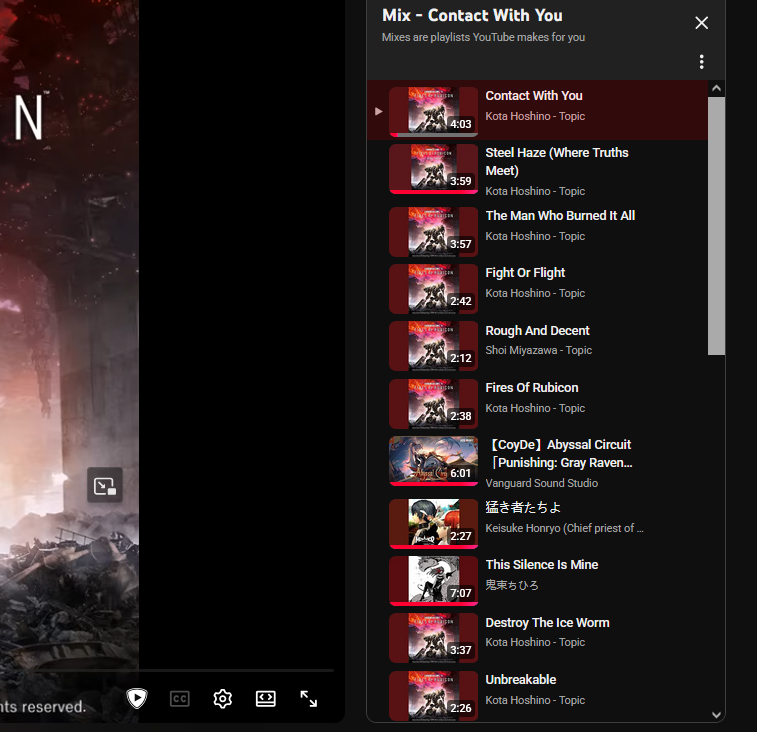The image size is (757, 732).
Task: Open Steel Haze (Where Truths Meet) title
Action: click(557, 162)
